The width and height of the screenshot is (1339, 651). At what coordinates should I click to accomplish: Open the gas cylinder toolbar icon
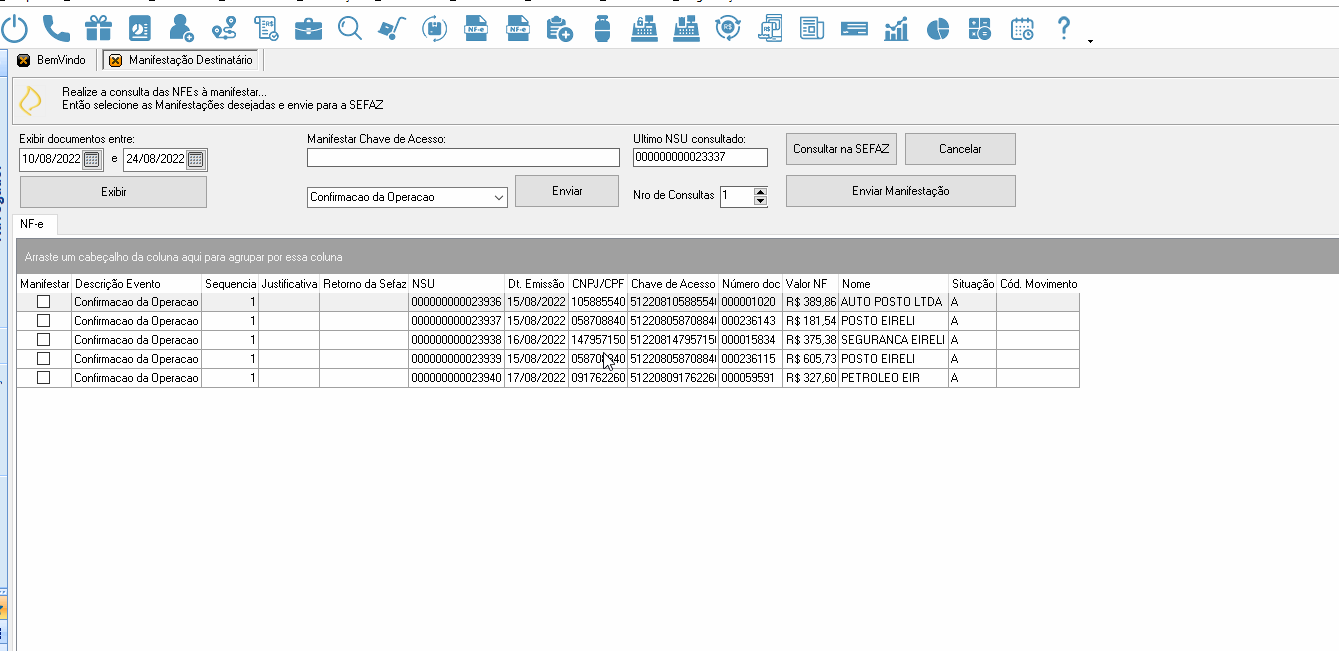602,28
